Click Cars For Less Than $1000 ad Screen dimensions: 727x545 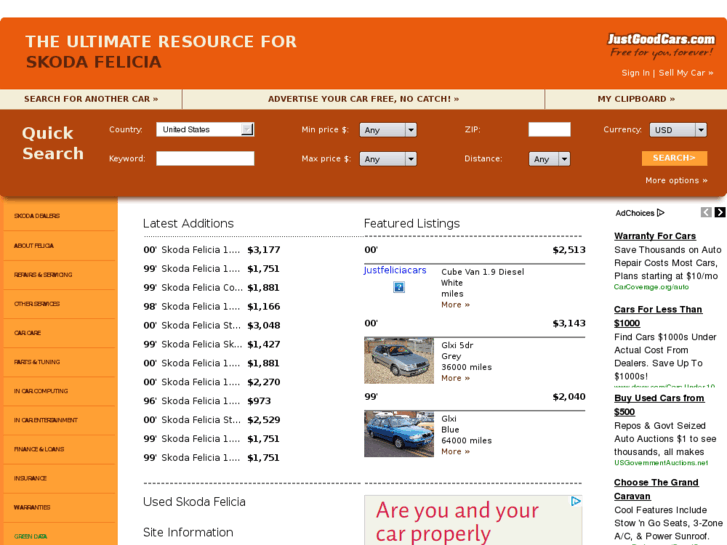click(658, 316)
